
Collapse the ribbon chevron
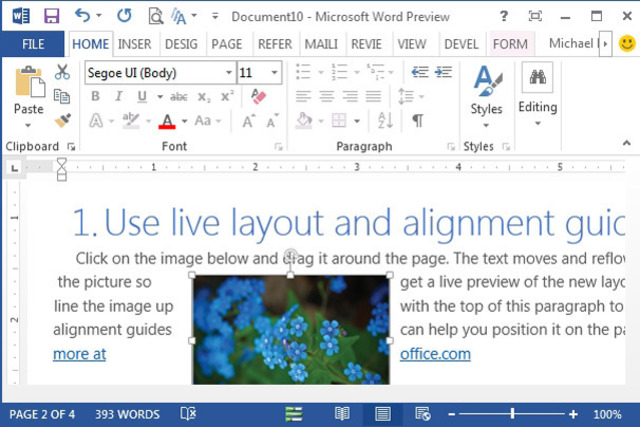[627, 142]
